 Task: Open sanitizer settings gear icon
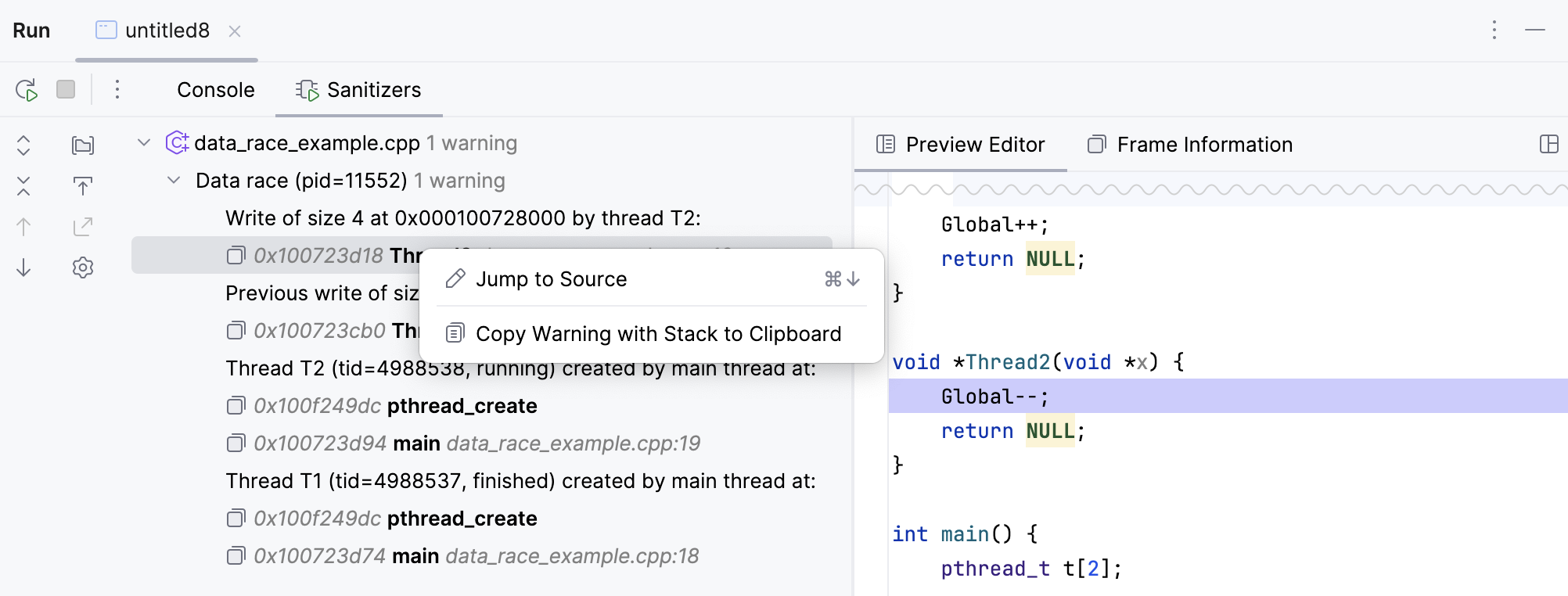(83, 267)
